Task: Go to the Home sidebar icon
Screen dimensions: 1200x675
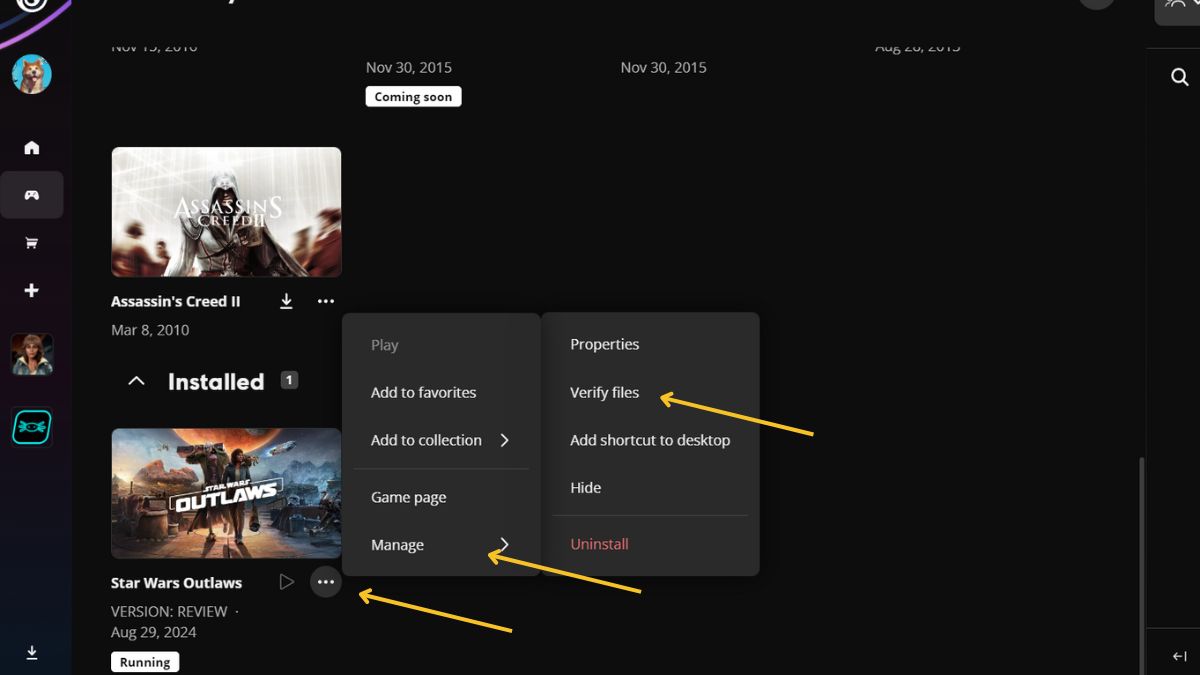Action: click(32, 147)
